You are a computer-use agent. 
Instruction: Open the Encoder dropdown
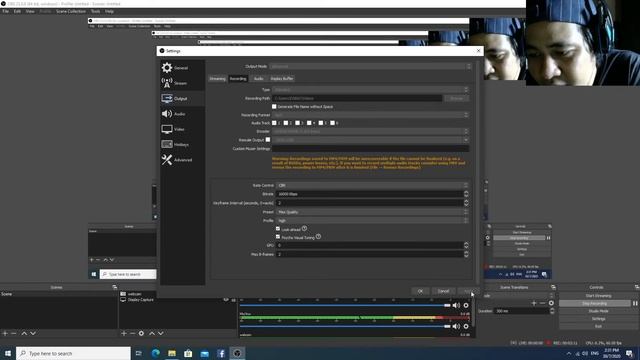pos(371,131)
